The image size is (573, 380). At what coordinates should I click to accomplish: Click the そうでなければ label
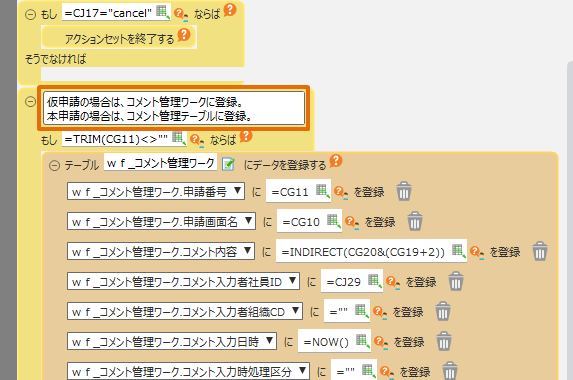[56, 59]
